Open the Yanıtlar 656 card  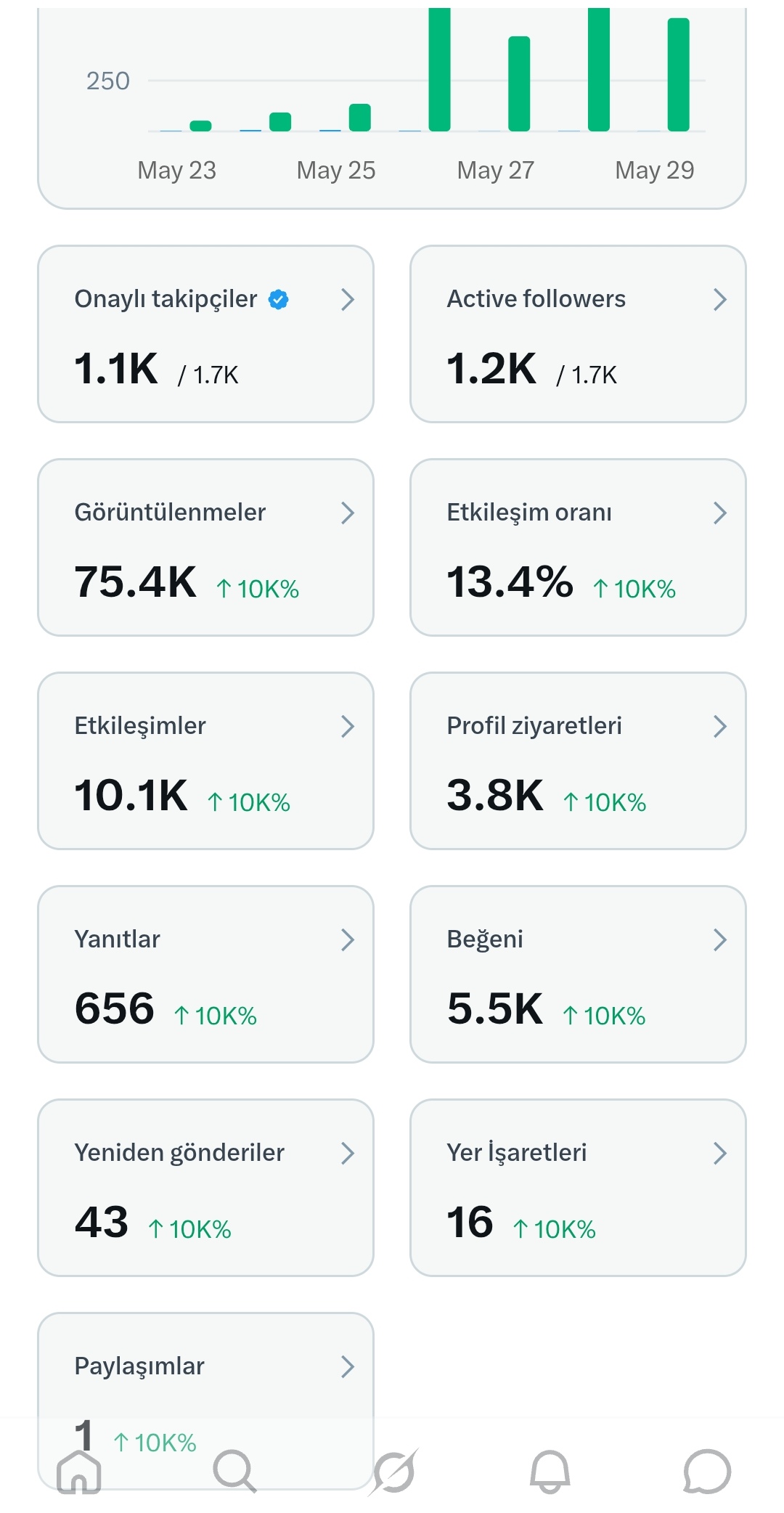click(x=205, y=974)
